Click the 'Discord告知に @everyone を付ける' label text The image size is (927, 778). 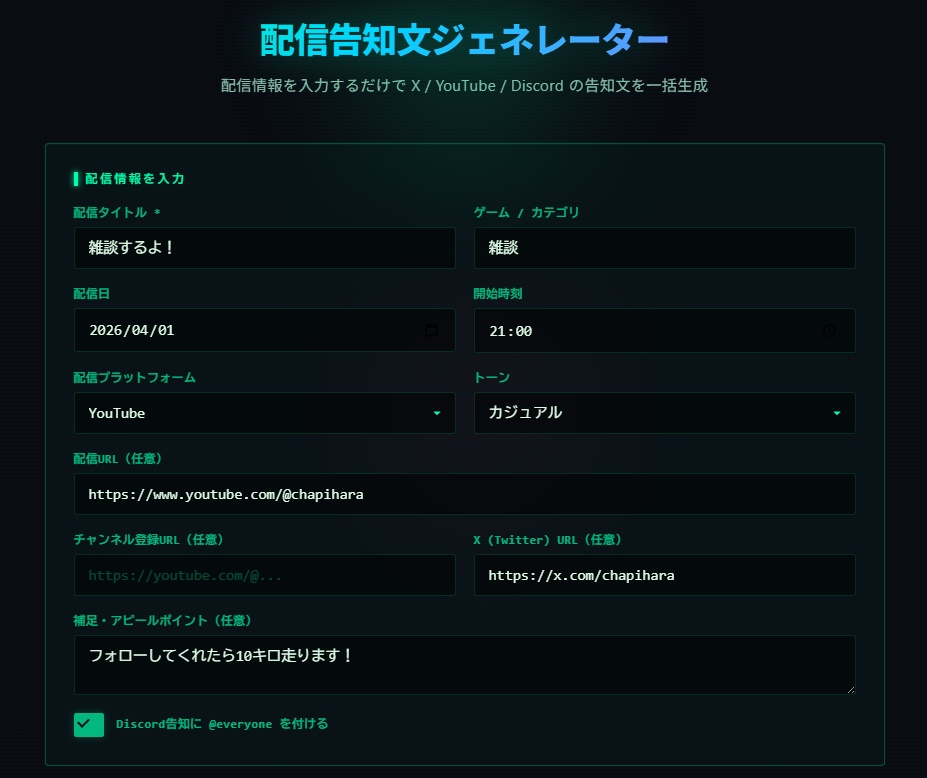click(x=221, y=724)
